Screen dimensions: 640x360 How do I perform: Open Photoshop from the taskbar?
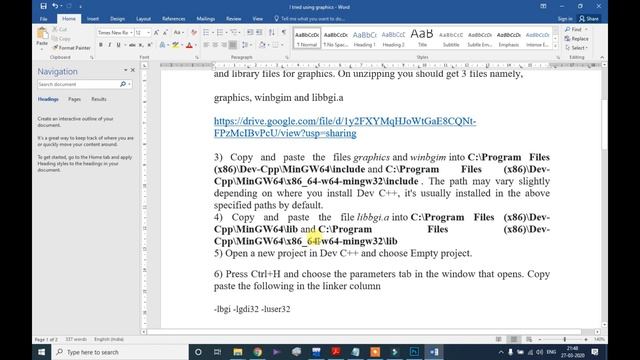[x=414, y=352]
